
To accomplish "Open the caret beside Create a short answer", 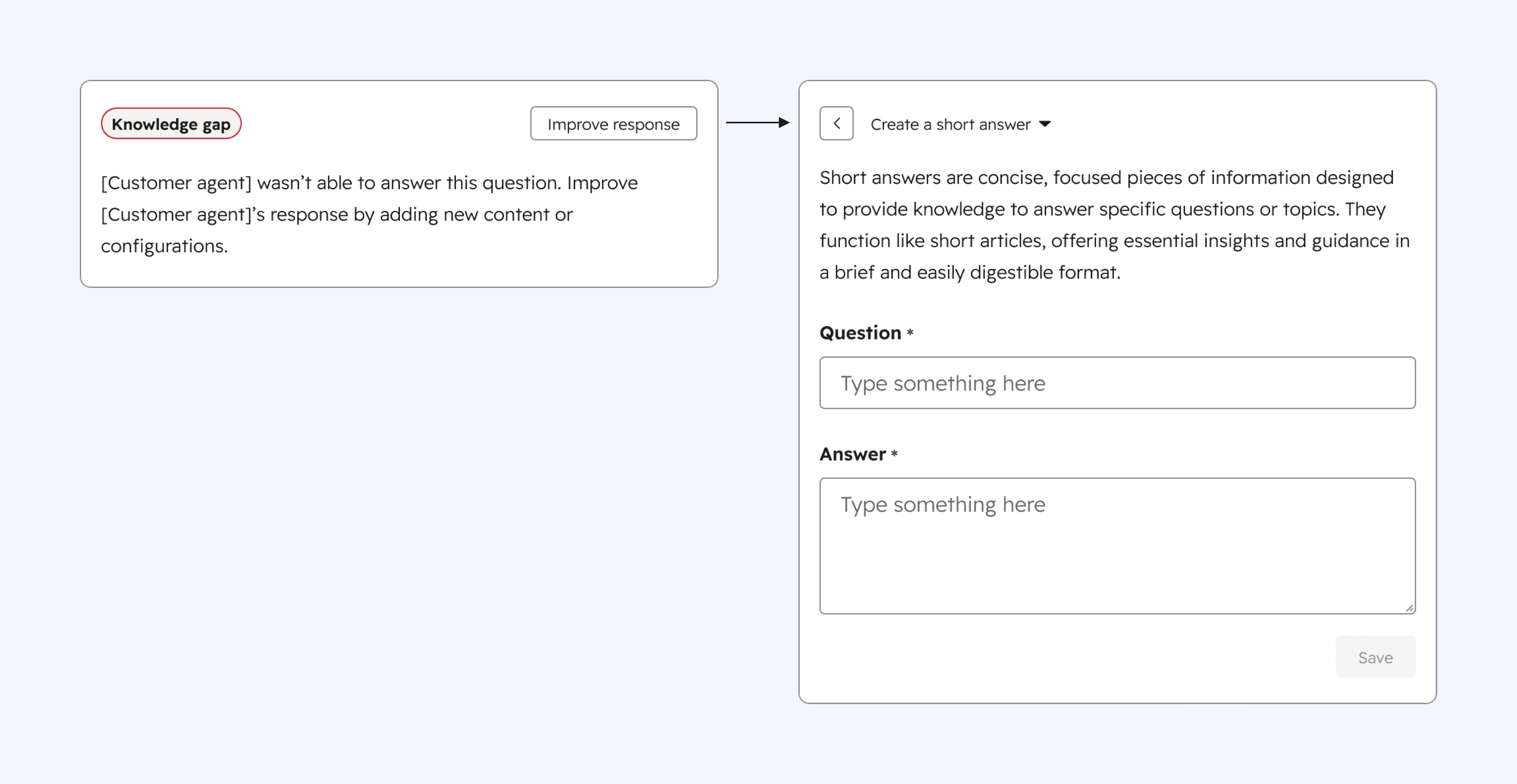I will (x=1045, y=124).
